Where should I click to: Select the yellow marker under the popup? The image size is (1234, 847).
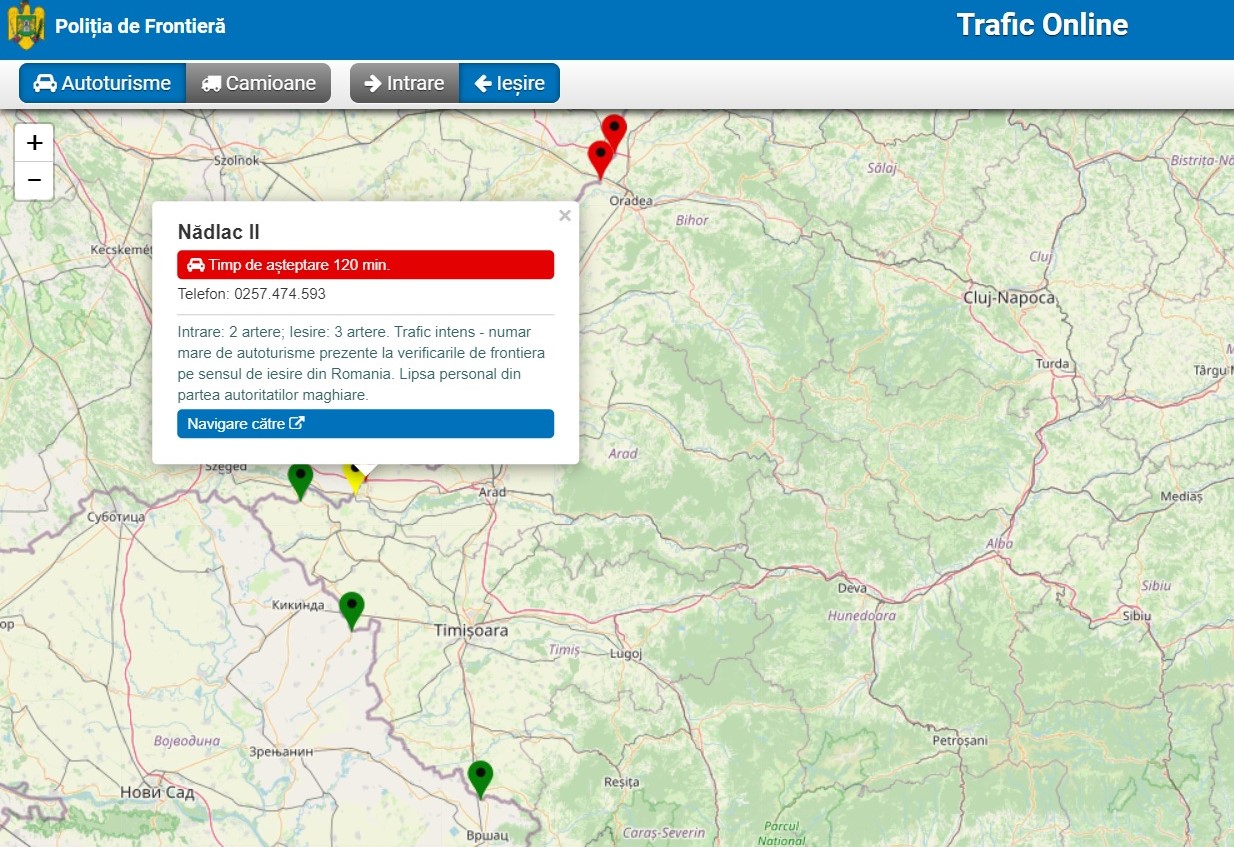352,480
